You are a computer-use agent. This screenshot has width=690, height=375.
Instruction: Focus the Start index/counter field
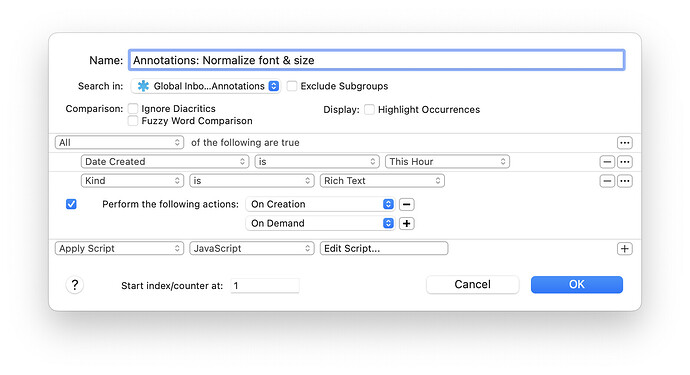pos(265,286)
